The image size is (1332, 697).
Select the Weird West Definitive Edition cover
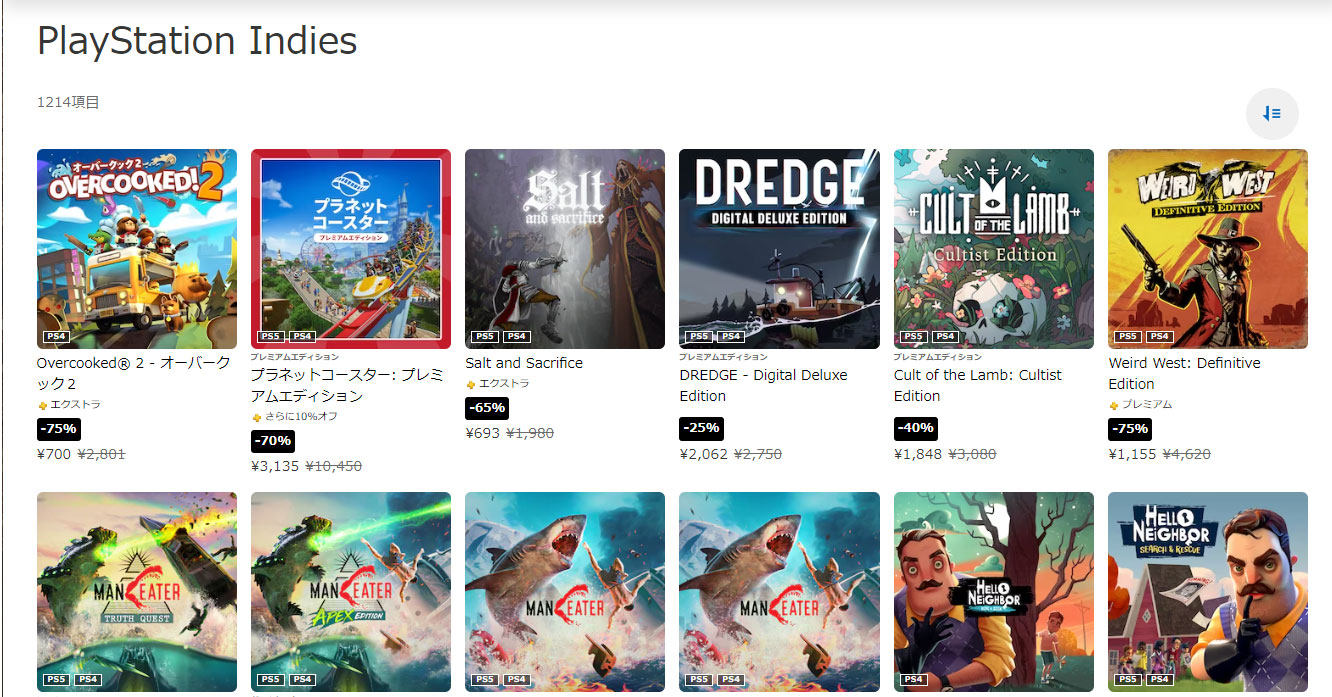(1208, 249)
